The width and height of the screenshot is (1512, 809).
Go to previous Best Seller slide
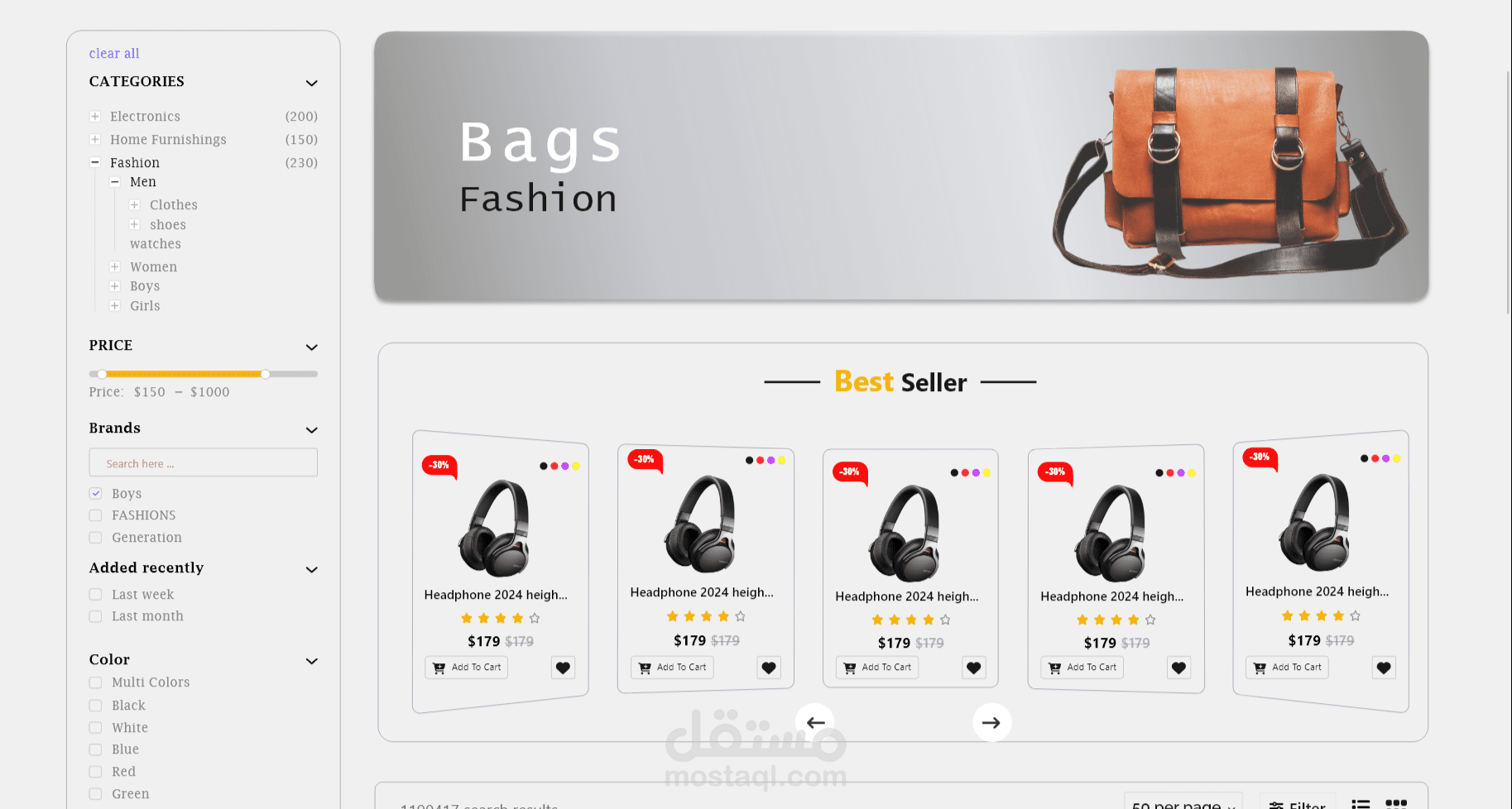(815, 722)
